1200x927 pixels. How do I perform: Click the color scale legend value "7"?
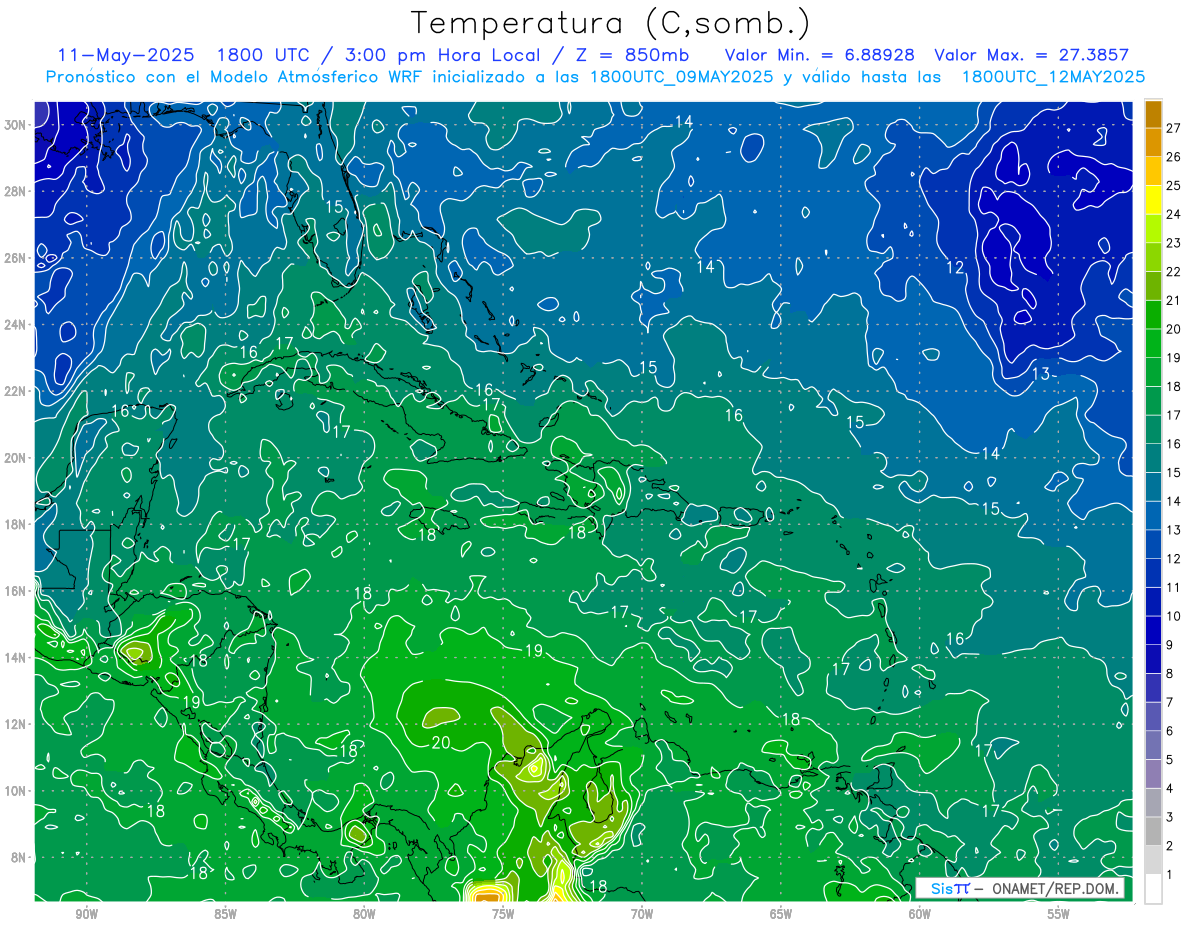click(x=1170, y=702)
